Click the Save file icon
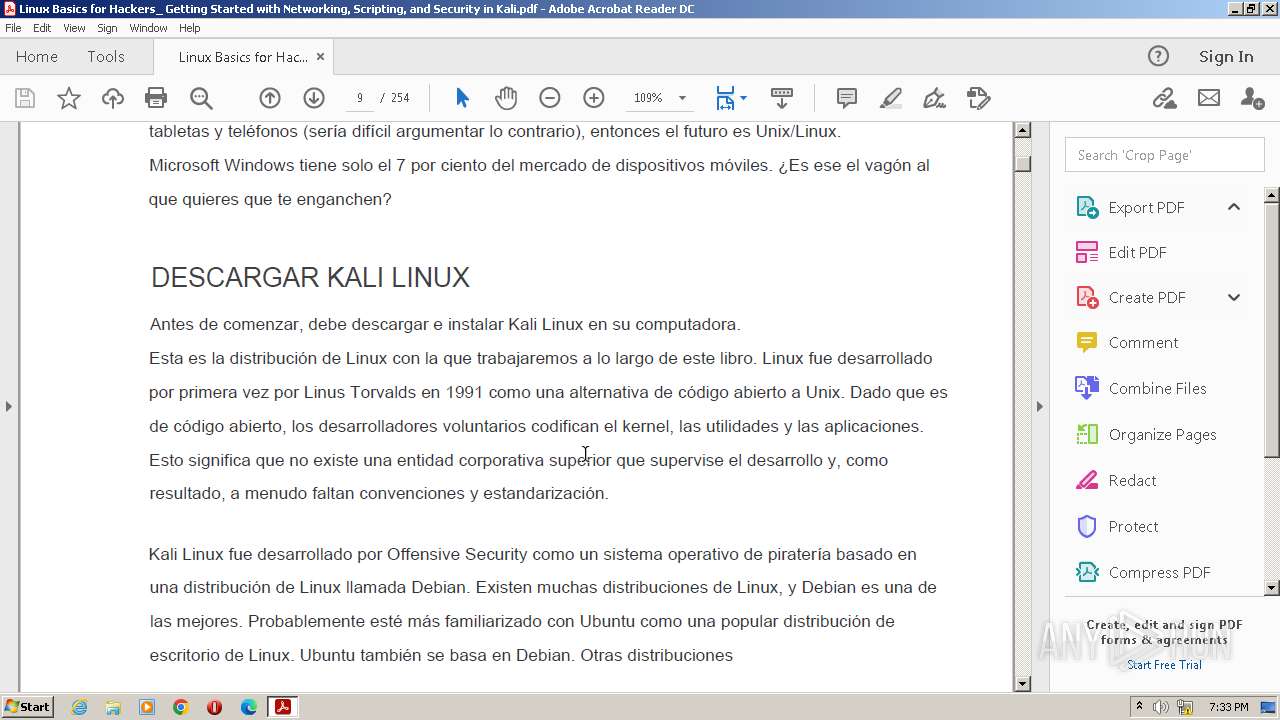This screenshot has height=720, width=1280. (25, 98)
